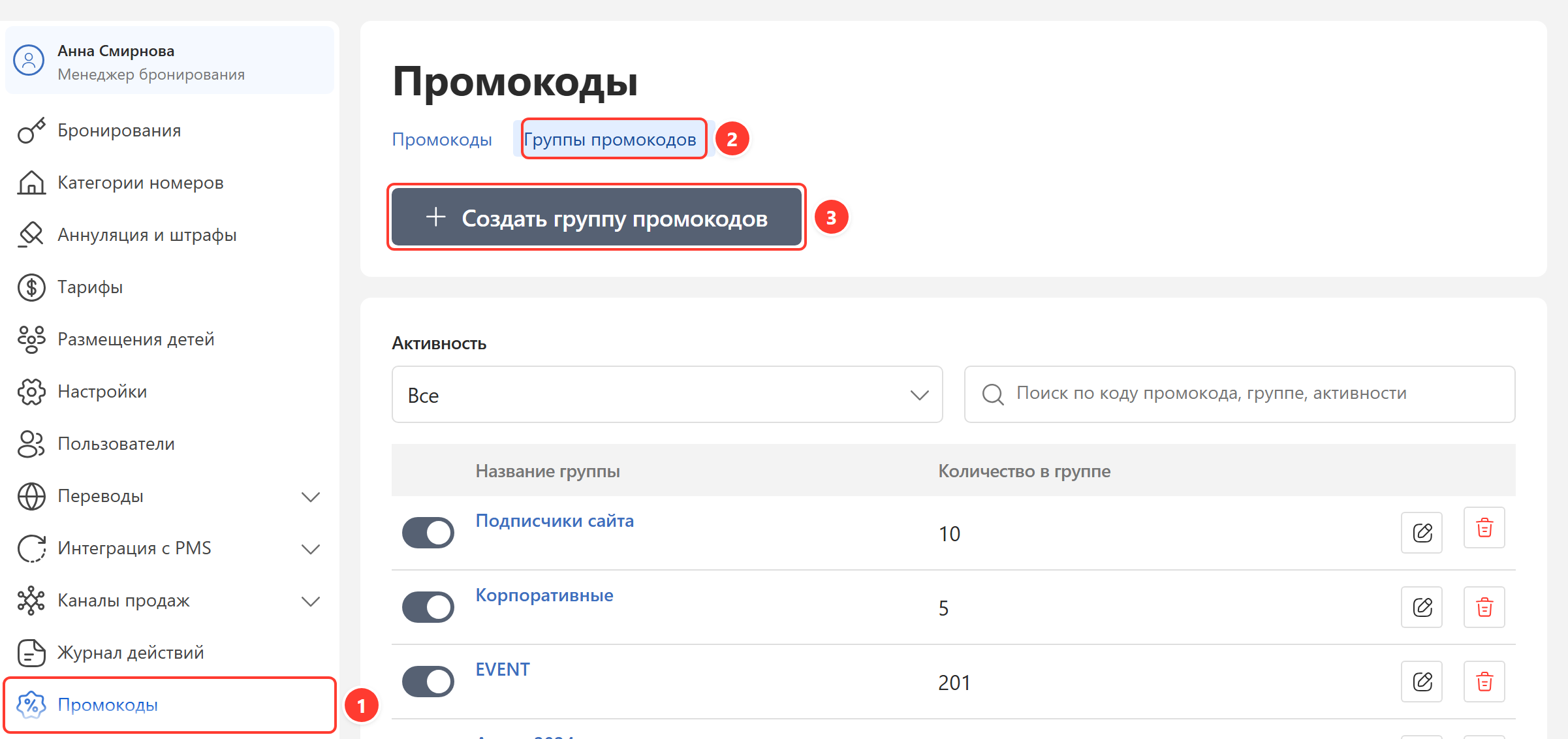Viewport: 1568px width, 739px height.
Task: Open the Корпоративные group link
Action: click(x=544, y=595)
